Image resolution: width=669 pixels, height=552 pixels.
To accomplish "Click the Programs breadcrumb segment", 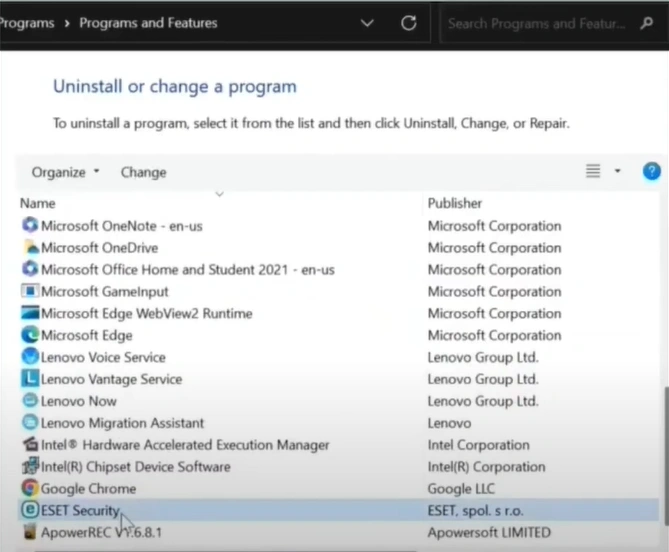I will pyautogui.click(x=26, y=23).
